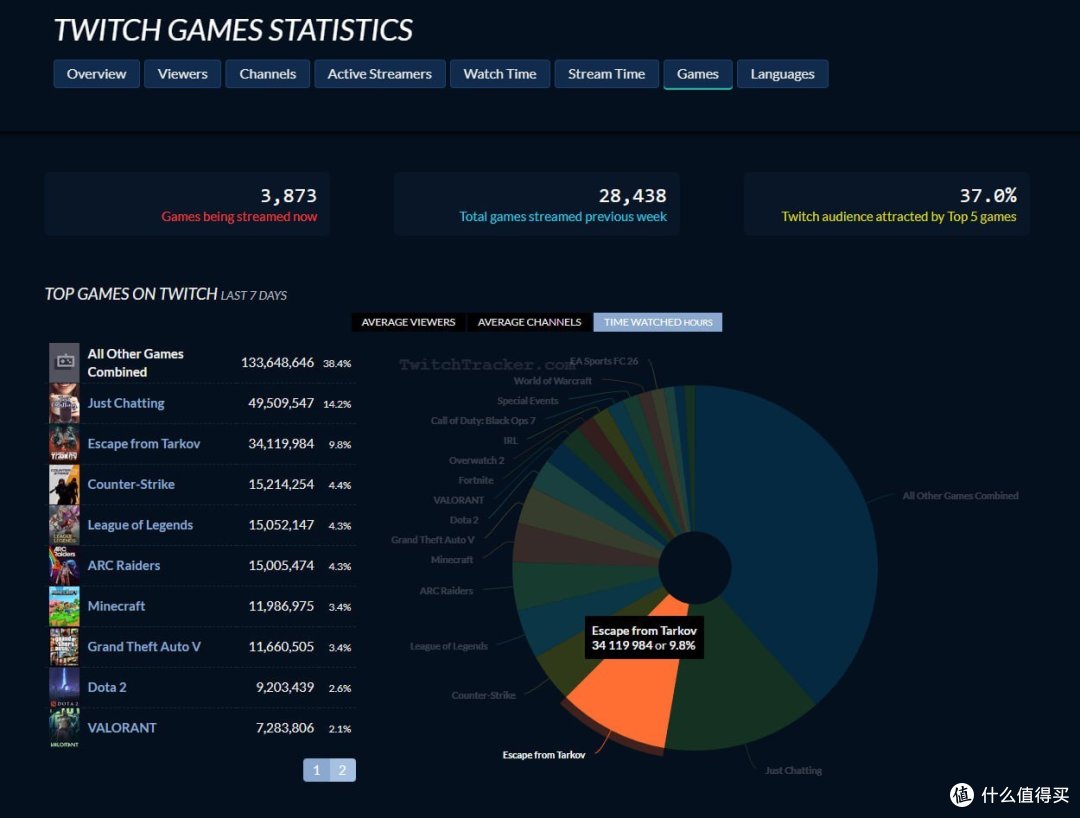Open the Minecraft link
The image size is (1080, 818).
[116, 606]
